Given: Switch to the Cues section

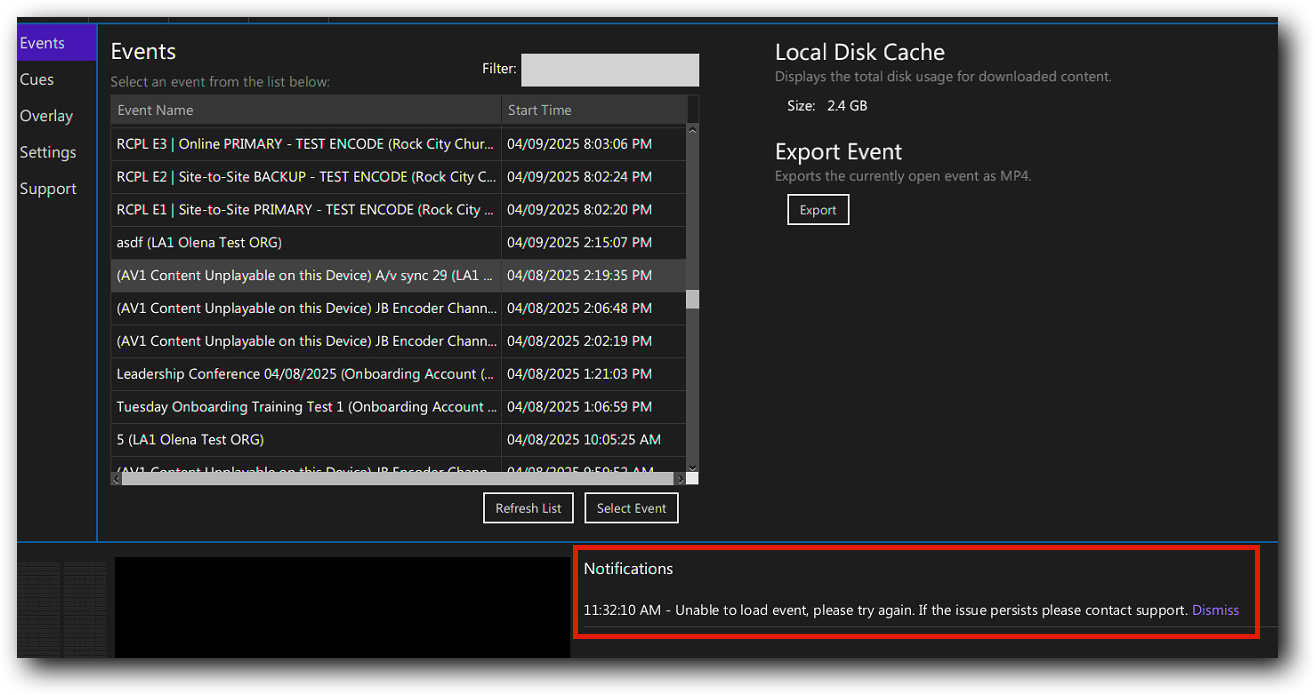Looking at the screenshot, I should (37, 80).
